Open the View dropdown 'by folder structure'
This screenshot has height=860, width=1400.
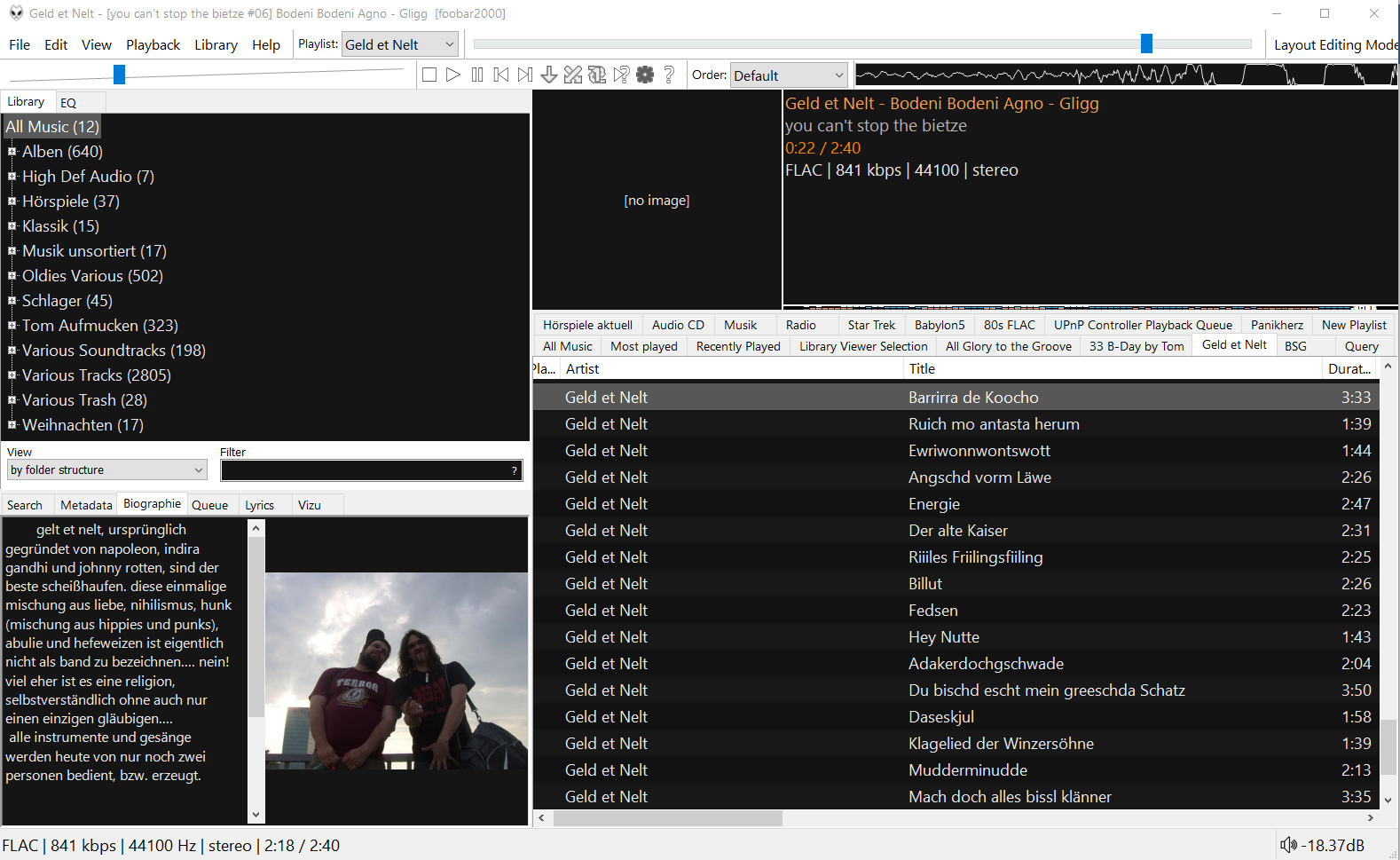(x=107, y=469)
